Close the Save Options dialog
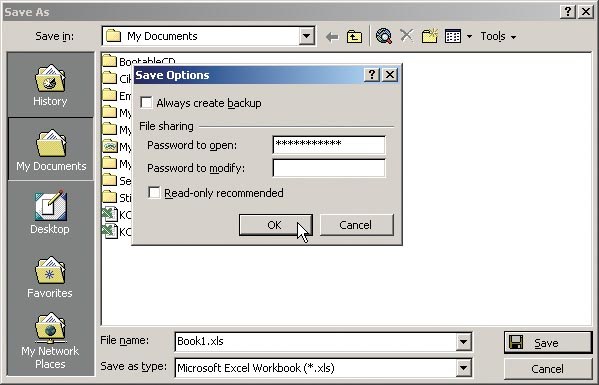 pyautogui.click(x=390, y=74)
